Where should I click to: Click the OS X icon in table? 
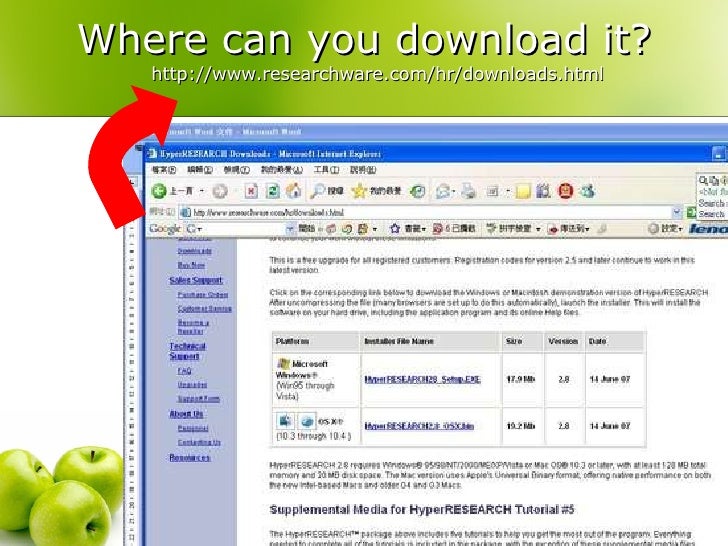click(307, 421)
